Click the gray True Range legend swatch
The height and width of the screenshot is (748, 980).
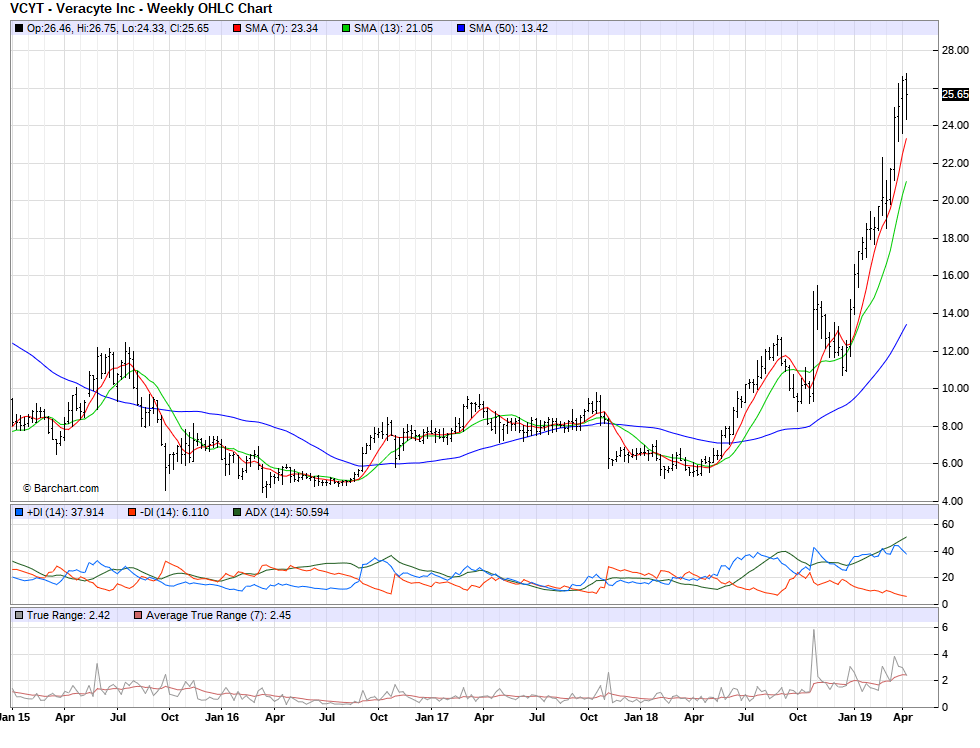(x=19, y=616)
